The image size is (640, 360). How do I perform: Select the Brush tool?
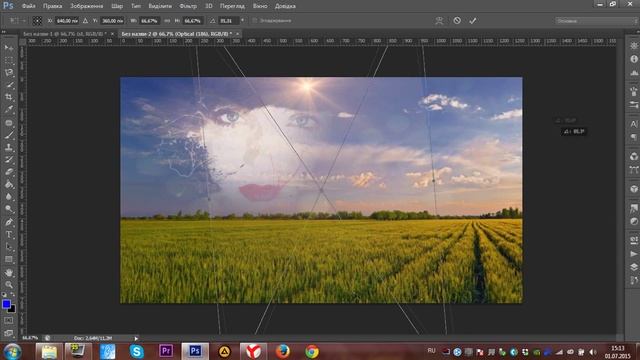9,135
